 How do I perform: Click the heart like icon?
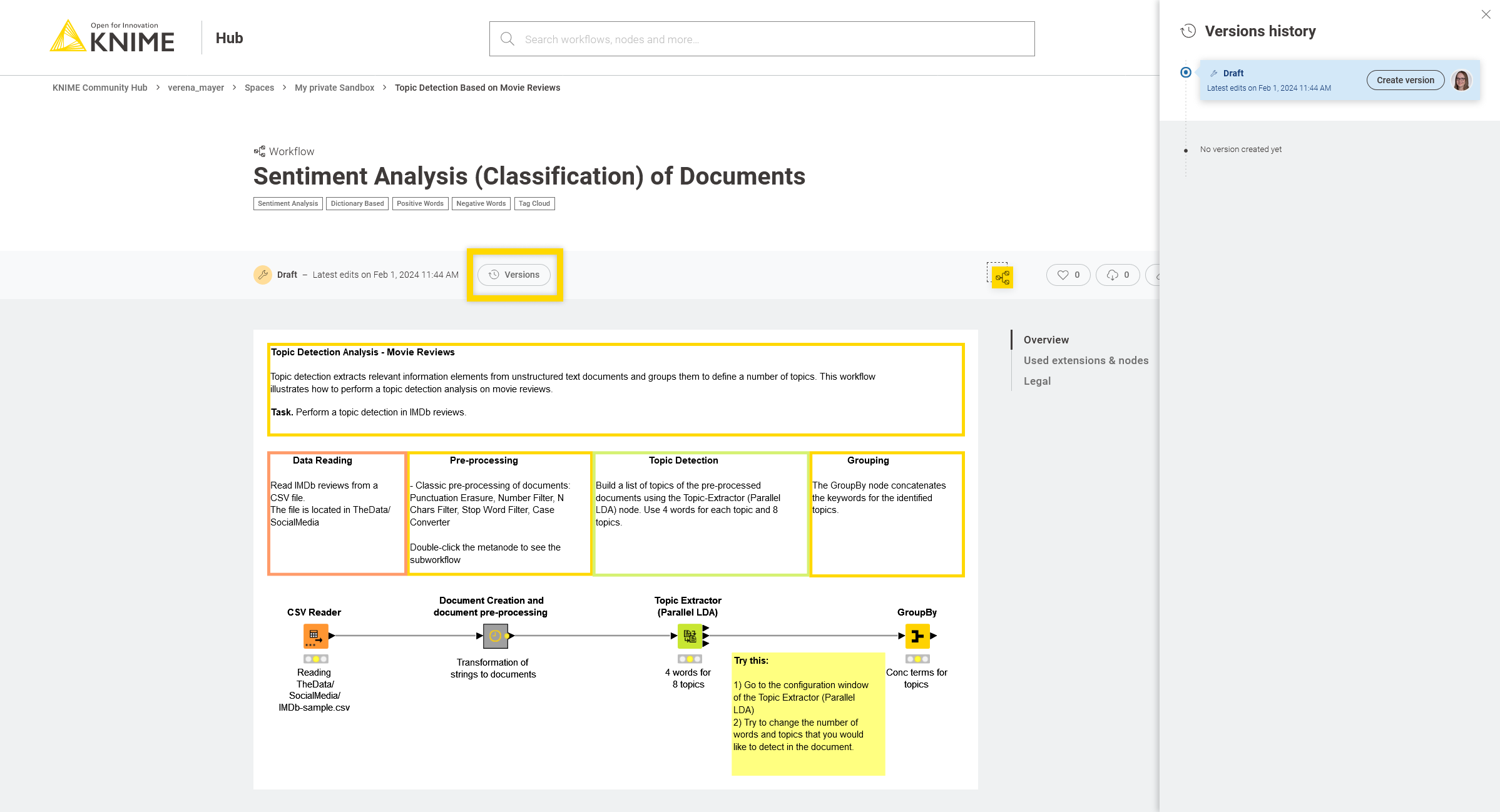tap(1063, 275)
